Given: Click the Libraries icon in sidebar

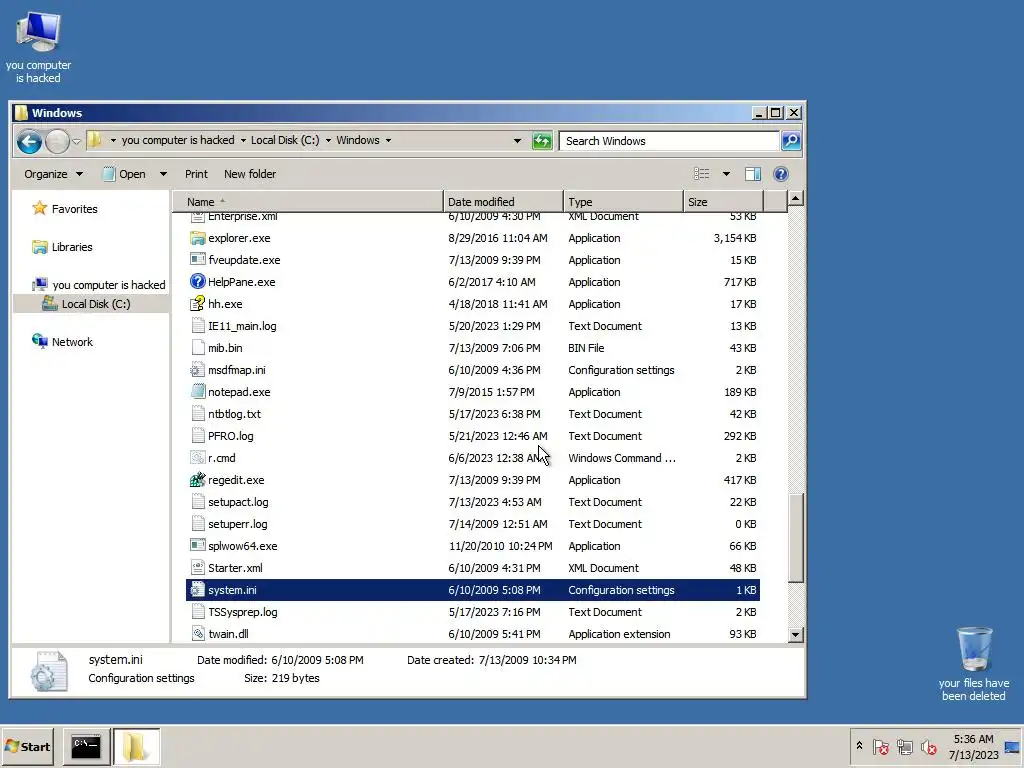Looking at the screenshot, I should pyautogui.click(x=40, y=247).
